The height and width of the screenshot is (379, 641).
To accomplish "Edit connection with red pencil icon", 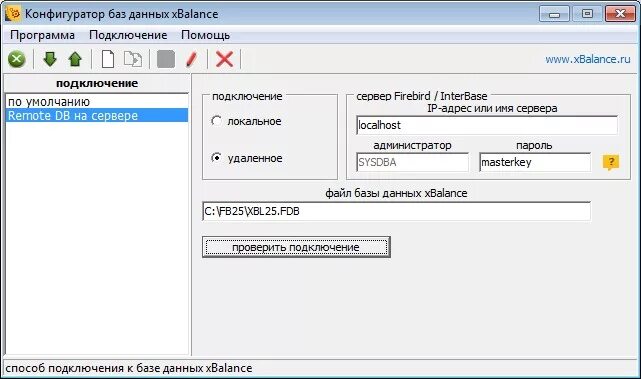I will coord(191,59).
